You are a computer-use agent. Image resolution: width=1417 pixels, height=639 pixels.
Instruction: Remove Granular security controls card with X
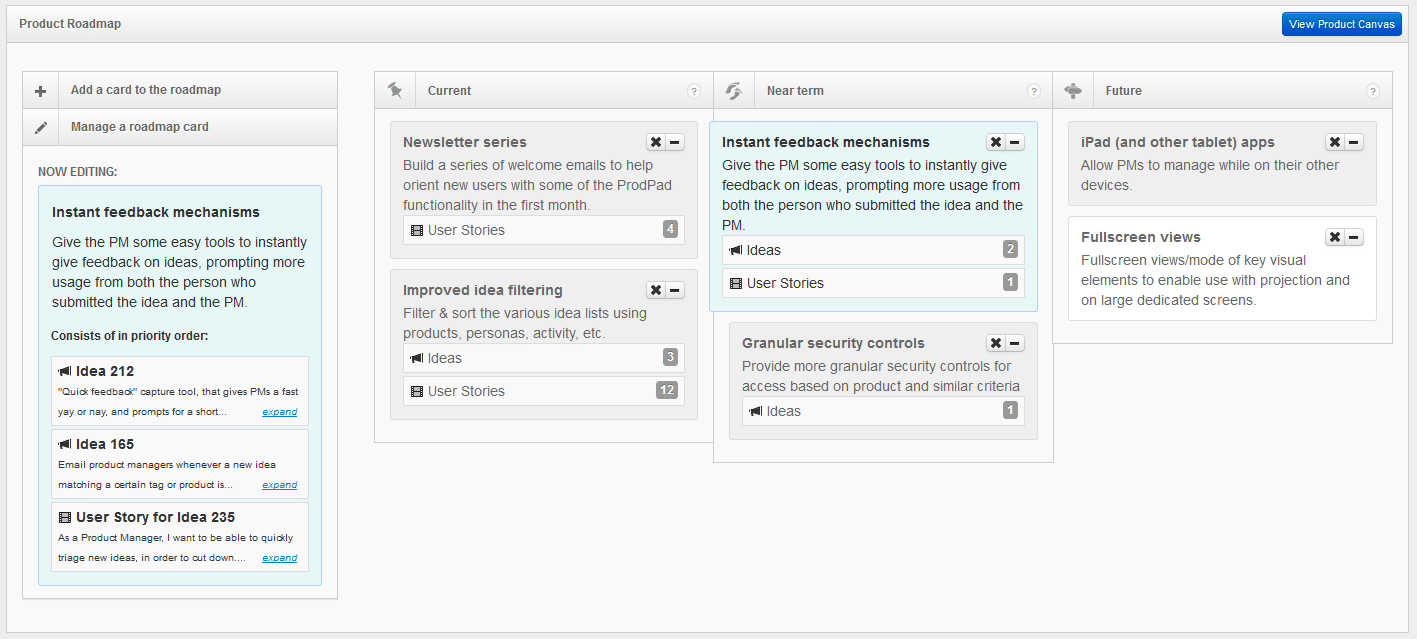996,343
